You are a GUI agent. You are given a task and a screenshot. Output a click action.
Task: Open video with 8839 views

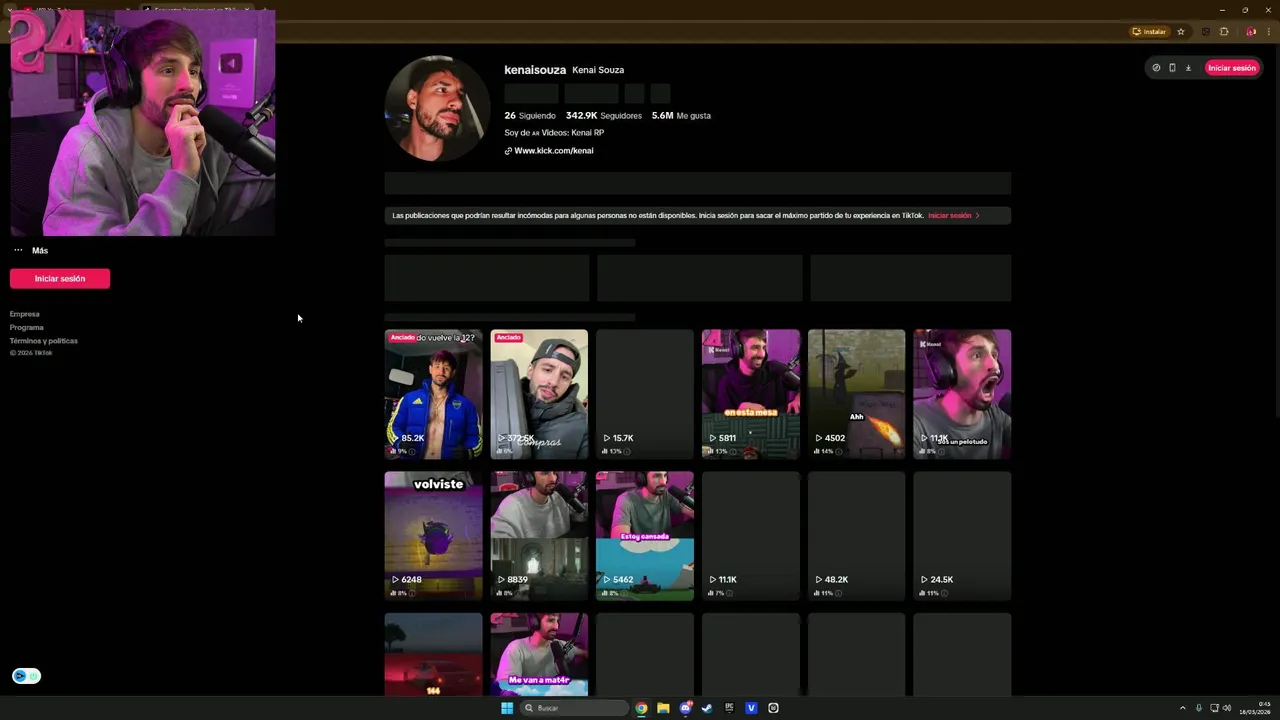coord(539,536)
